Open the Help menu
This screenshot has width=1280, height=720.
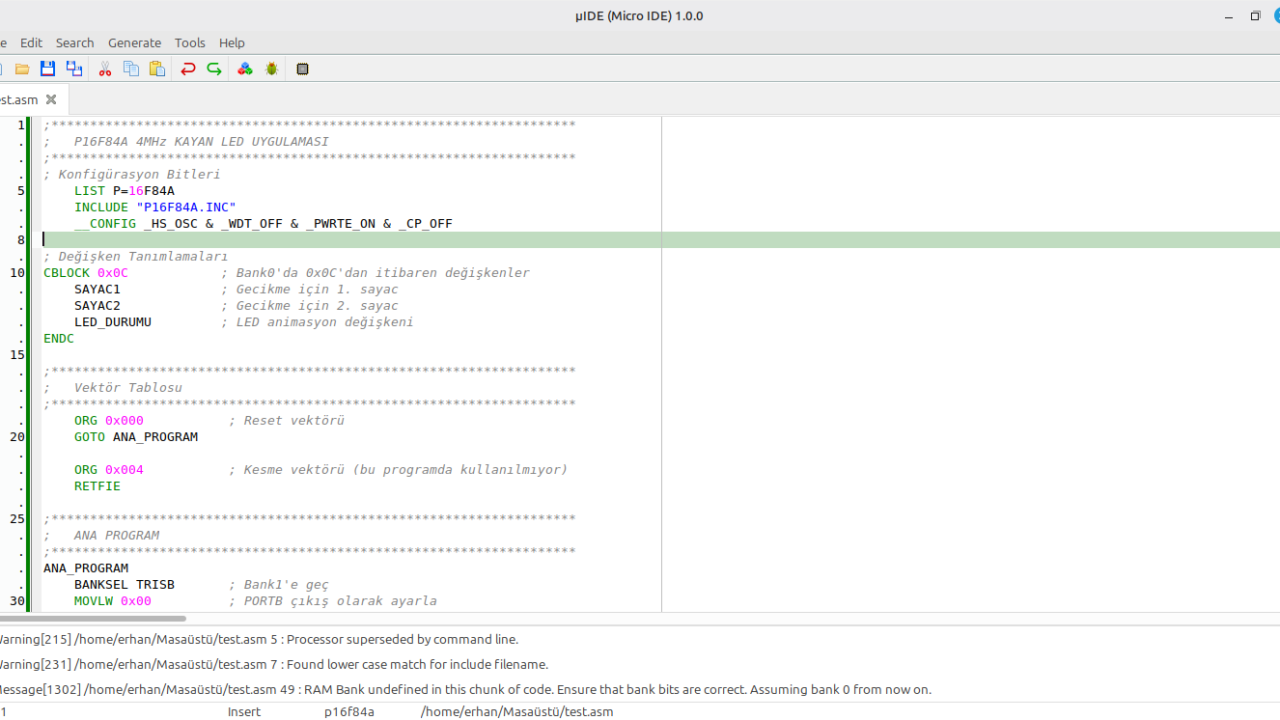pyautogui.click(x=232, y=43)
